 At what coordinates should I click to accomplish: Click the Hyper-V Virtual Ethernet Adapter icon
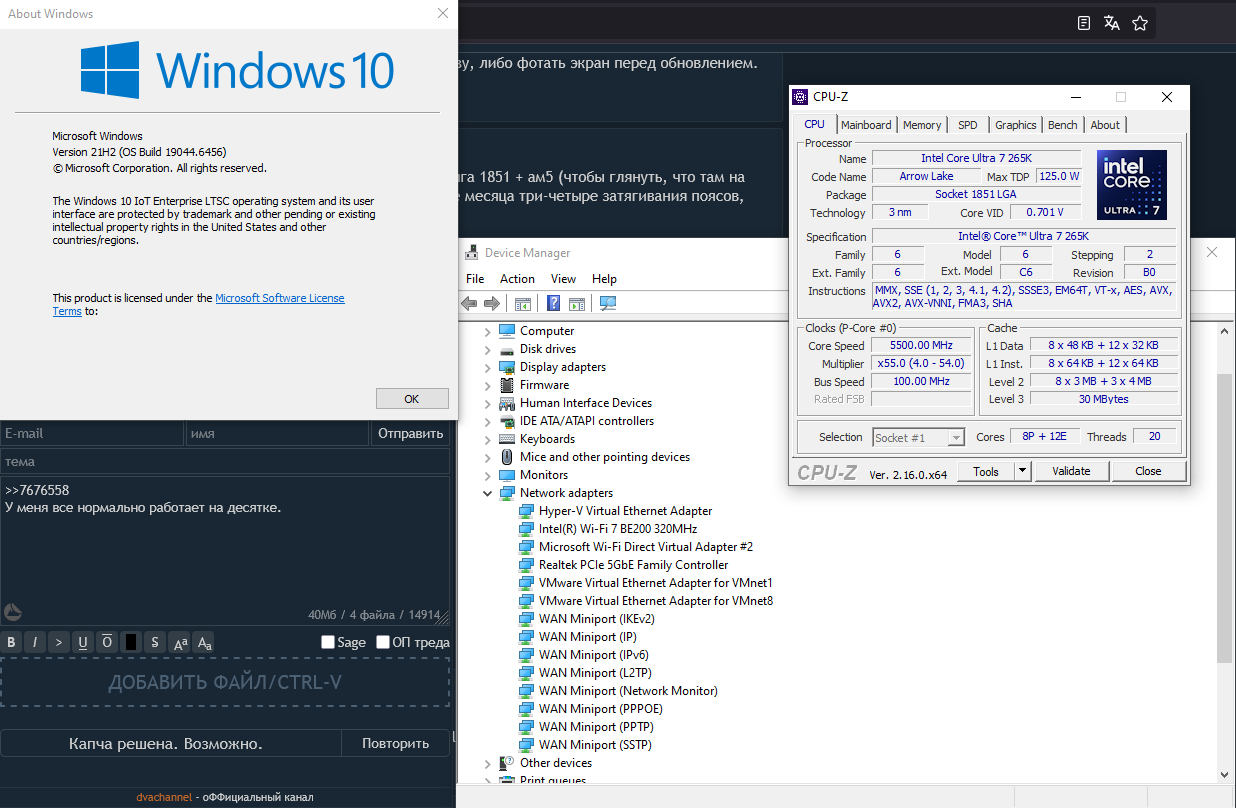click(x=527, y=511)
